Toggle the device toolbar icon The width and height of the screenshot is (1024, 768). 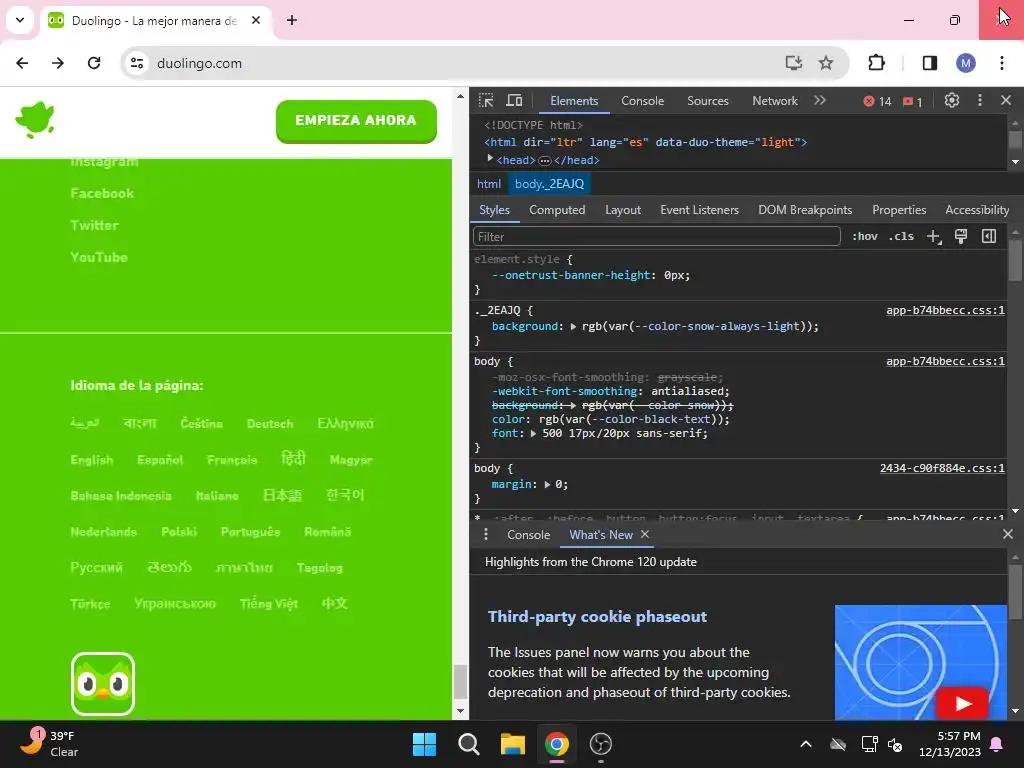click(x=515, y=101)
